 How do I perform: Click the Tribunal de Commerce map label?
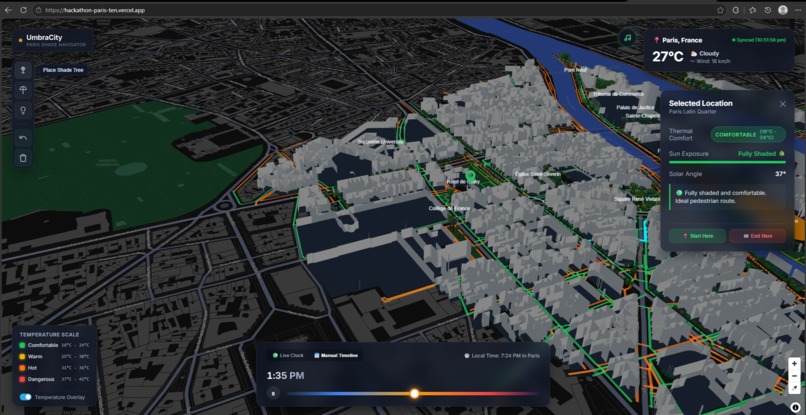coord(618,94)
